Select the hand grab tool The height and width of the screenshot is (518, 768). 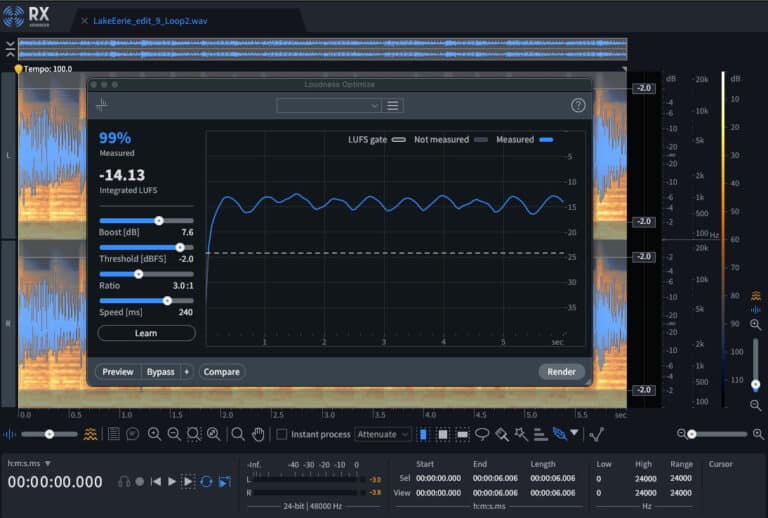(x=258, y=434)
